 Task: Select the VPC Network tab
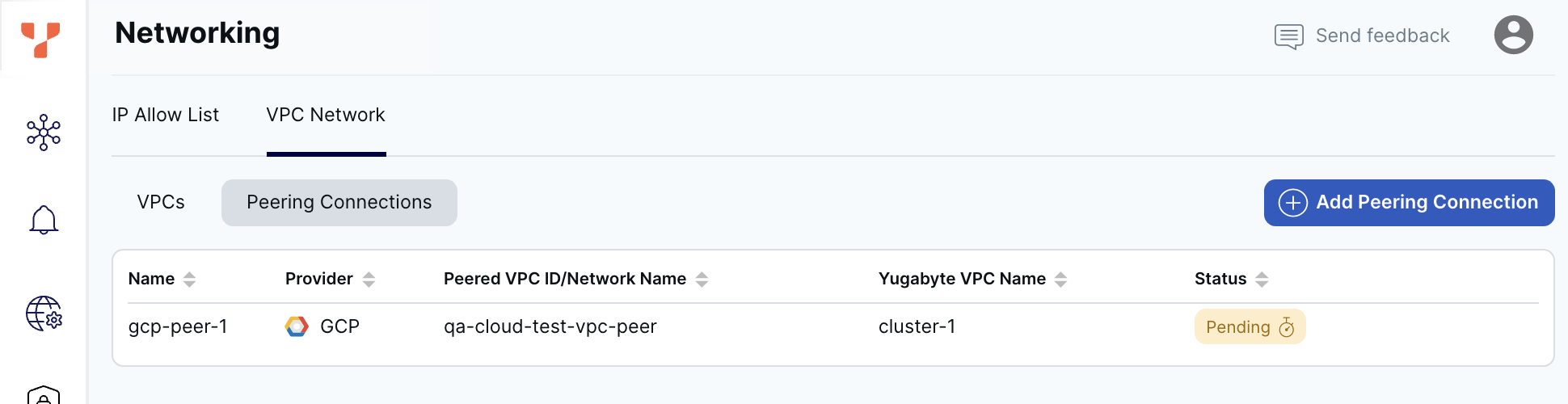pos(326,115)
